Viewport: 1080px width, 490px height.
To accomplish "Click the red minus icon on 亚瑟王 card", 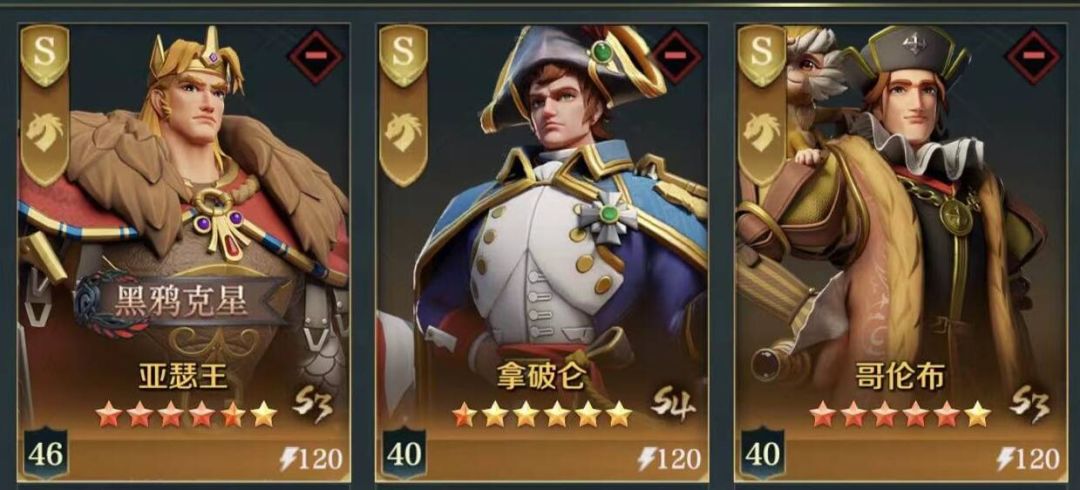I will click(315, 57).
